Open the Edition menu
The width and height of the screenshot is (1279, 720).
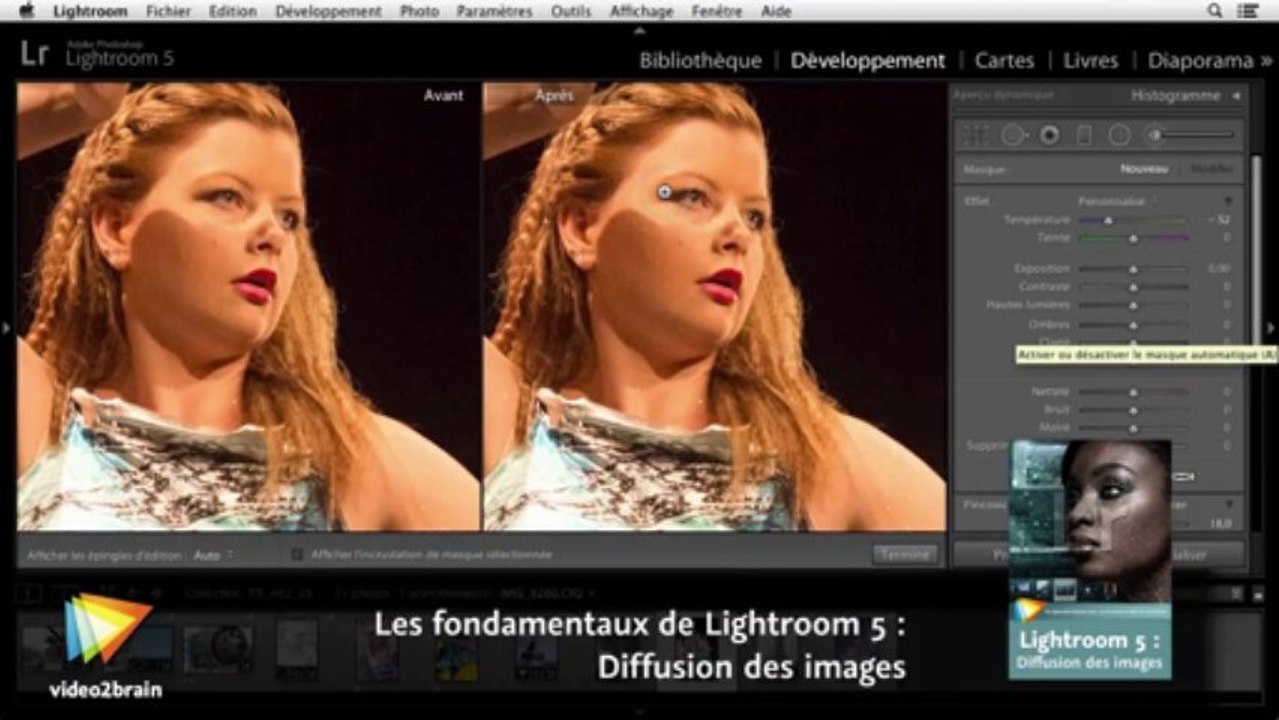[232, 11]
